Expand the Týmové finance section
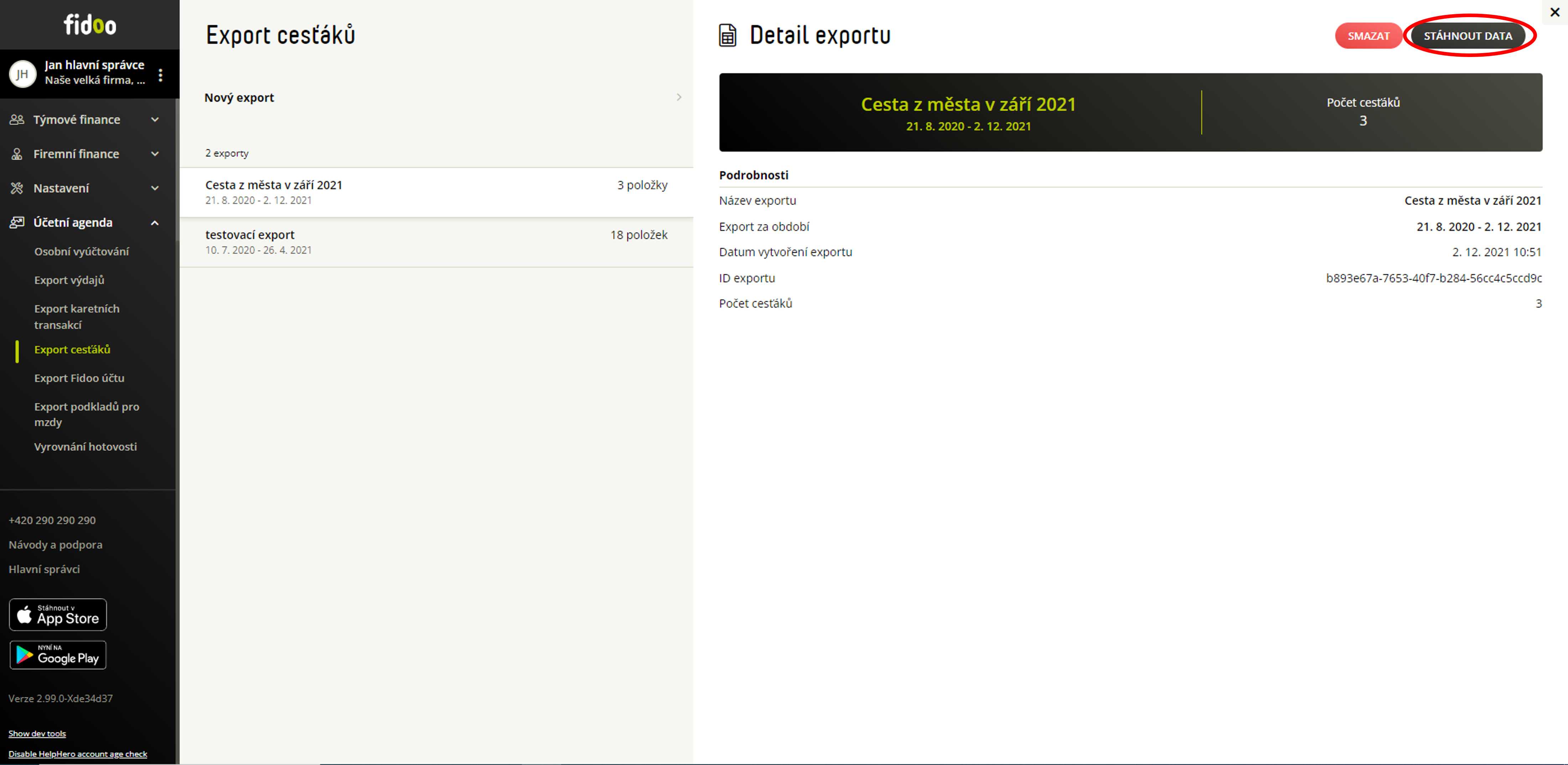1568x765 pixels. tap(155, 120)
